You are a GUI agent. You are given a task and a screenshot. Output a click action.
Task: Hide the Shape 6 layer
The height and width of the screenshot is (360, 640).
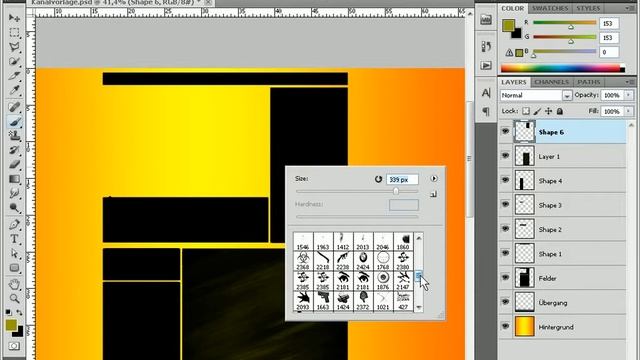[x=505, y=131]
